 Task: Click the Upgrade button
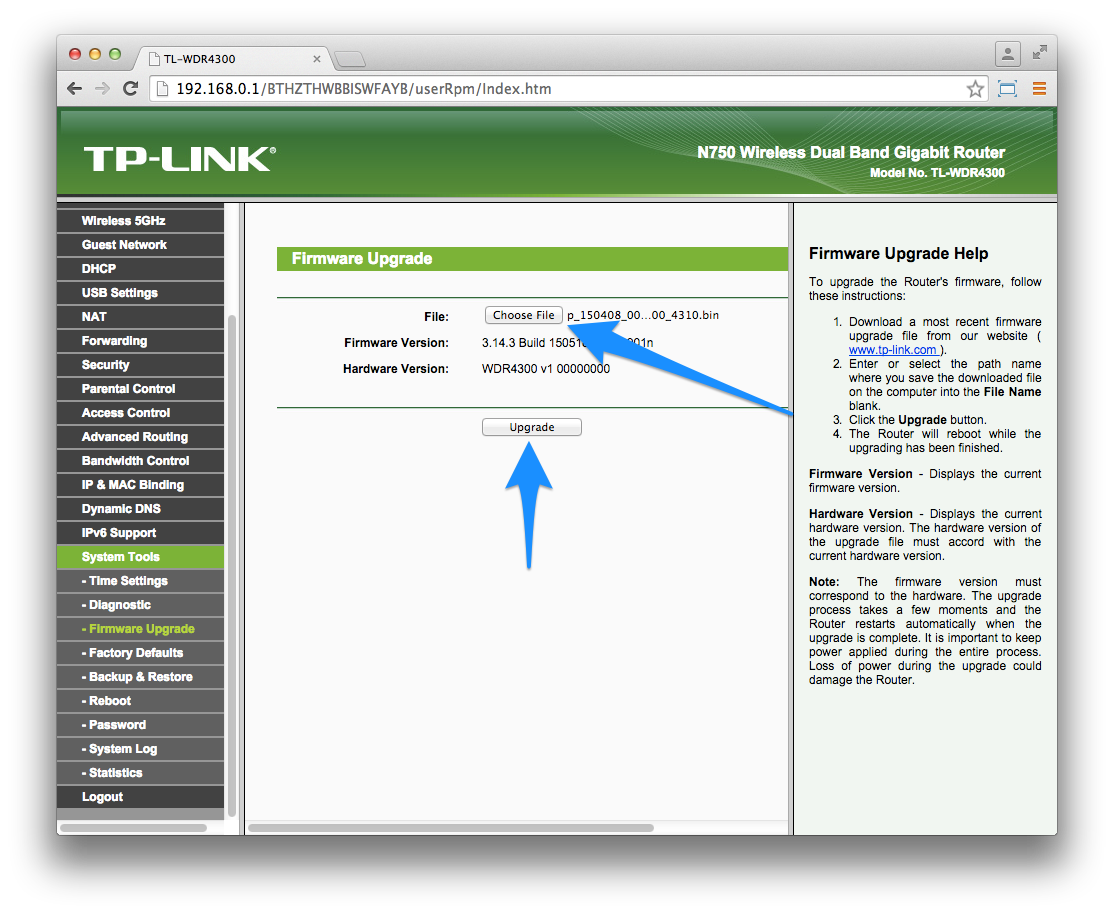point(531,427)
